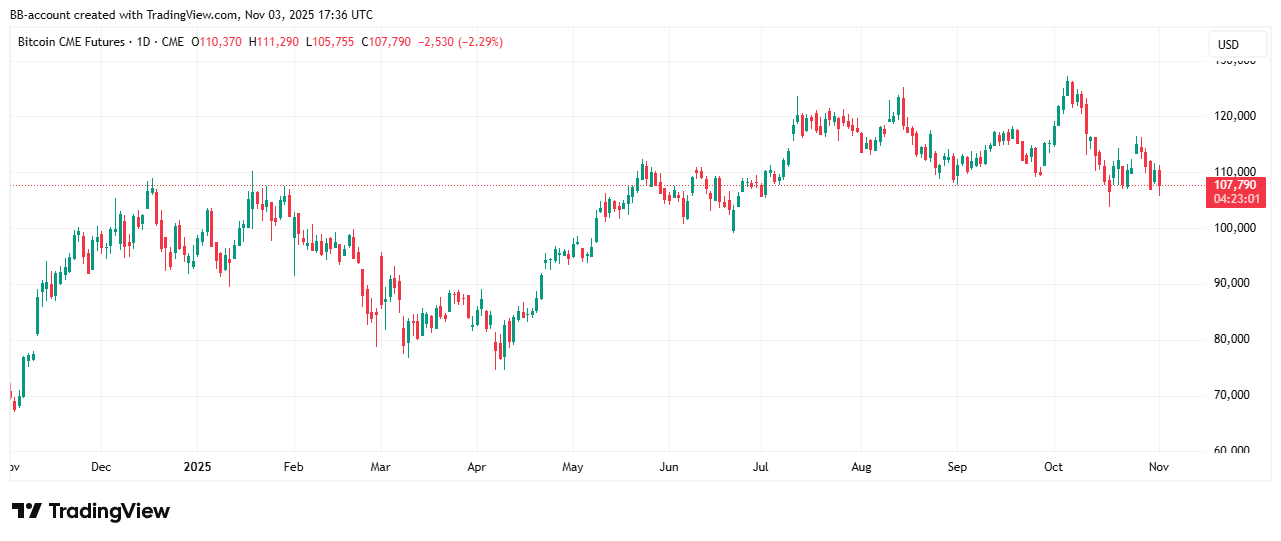Click the Jul label on the time axis
Viewport: 1281px width, 541px height.
tap(761, 467)
